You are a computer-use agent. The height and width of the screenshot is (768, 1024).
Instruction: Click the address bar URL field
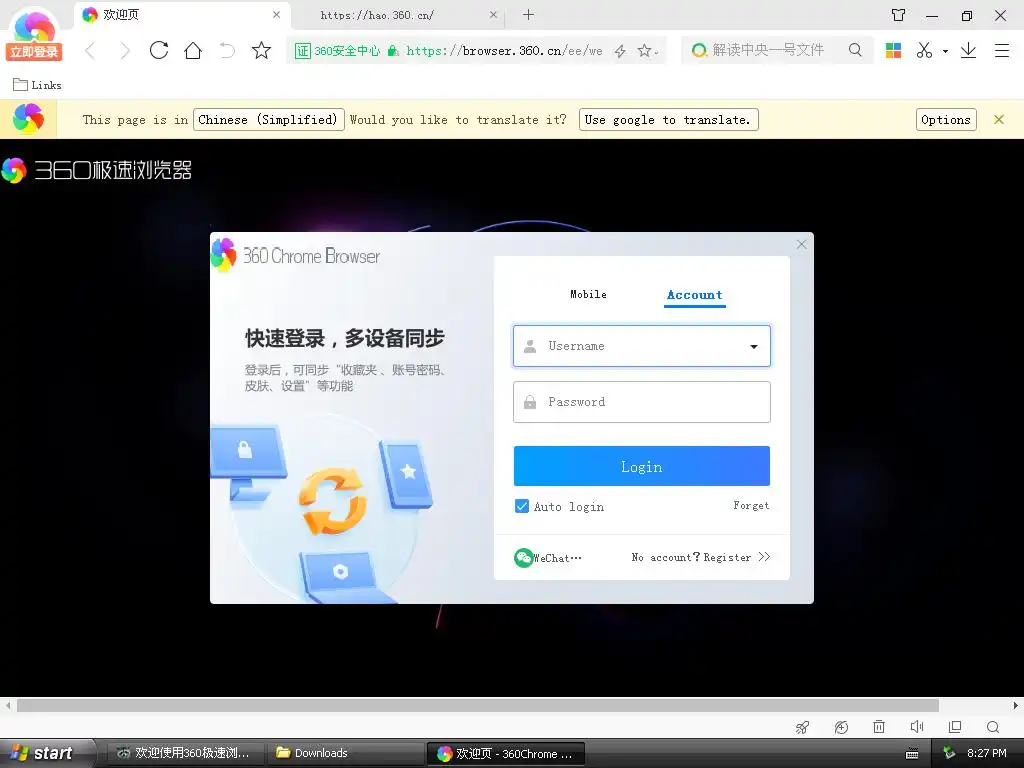504,51
